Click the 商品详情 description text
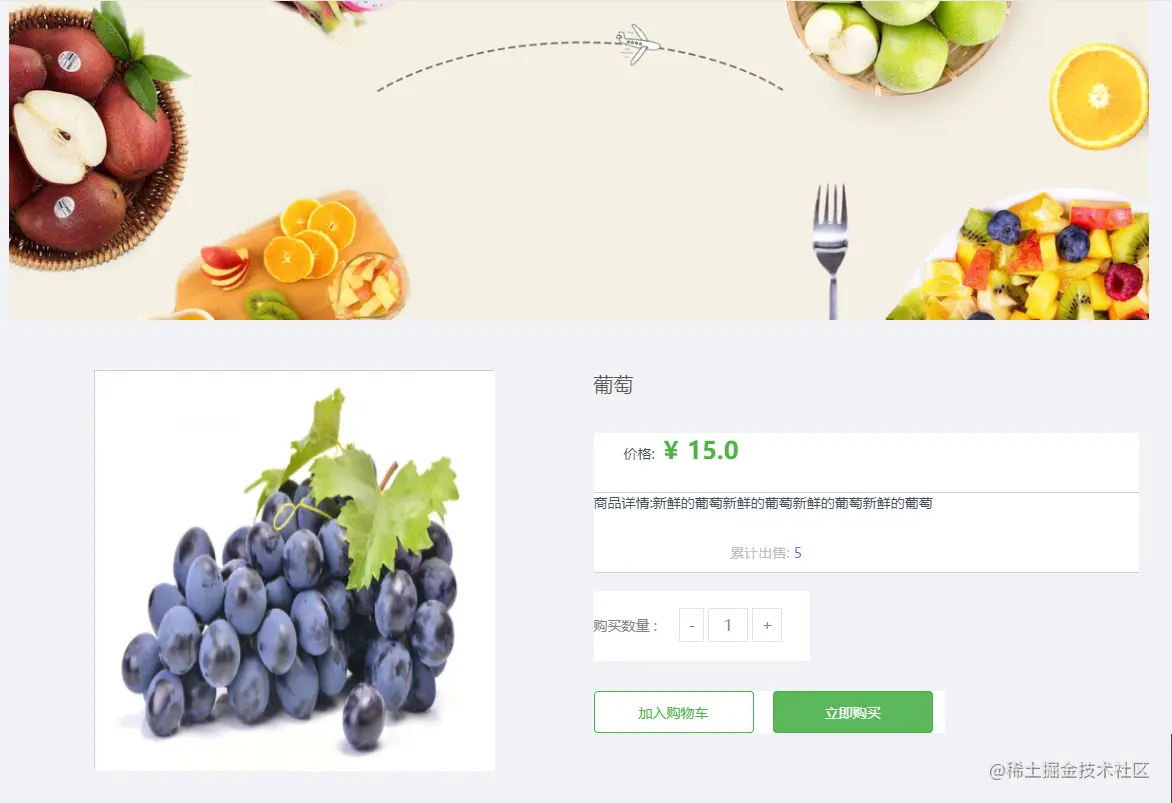 [763, 503]
